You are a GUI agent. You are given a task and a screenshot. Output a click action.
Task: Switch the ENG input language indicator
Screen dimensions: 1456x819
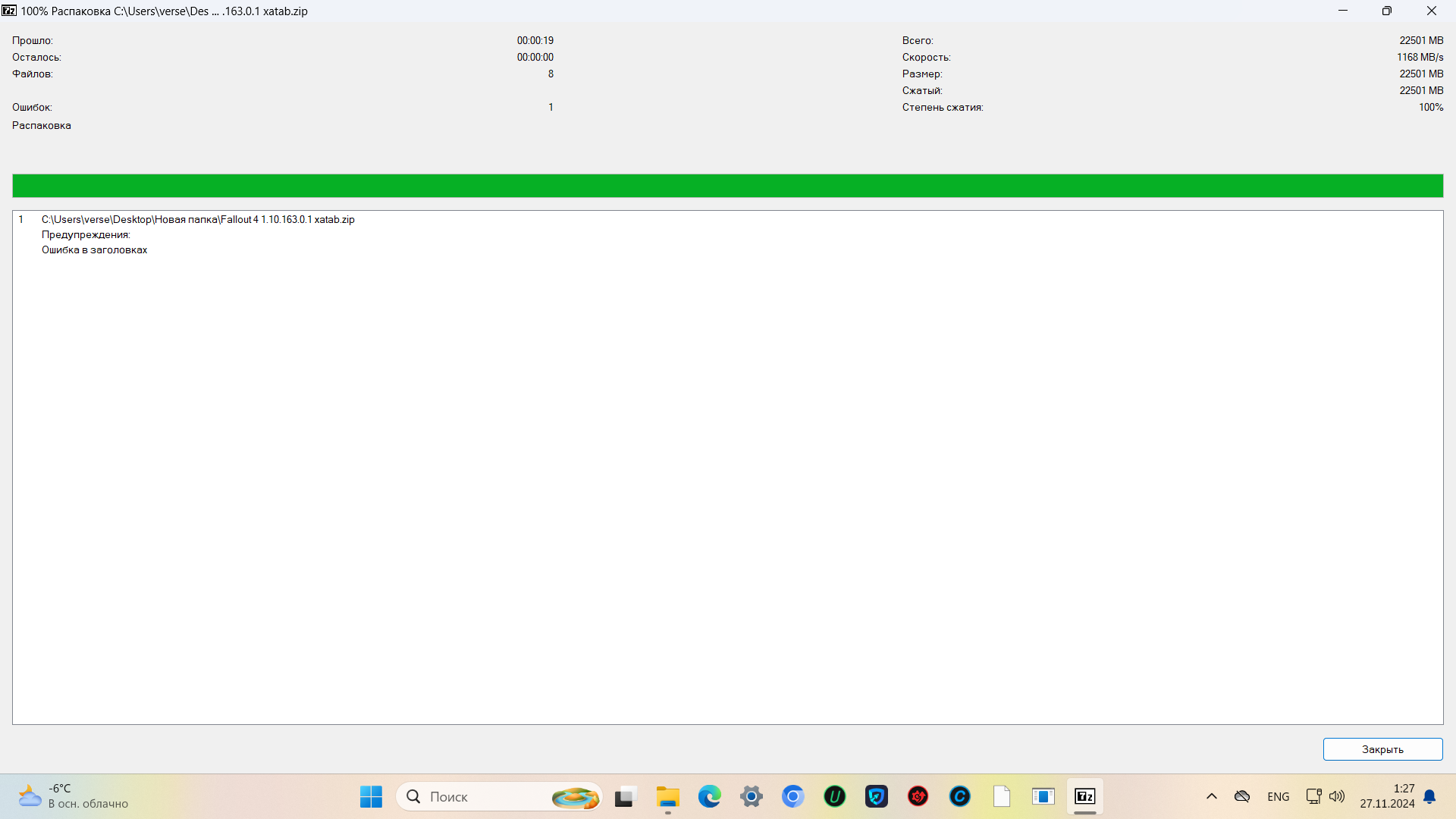tap(1278, 796)
